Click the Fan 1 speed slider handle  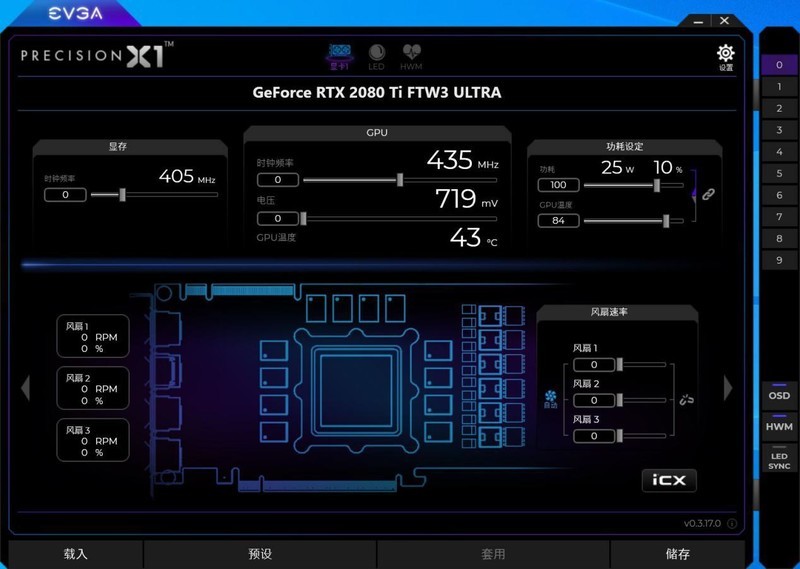pyautogui.click(x=619, y=364)
